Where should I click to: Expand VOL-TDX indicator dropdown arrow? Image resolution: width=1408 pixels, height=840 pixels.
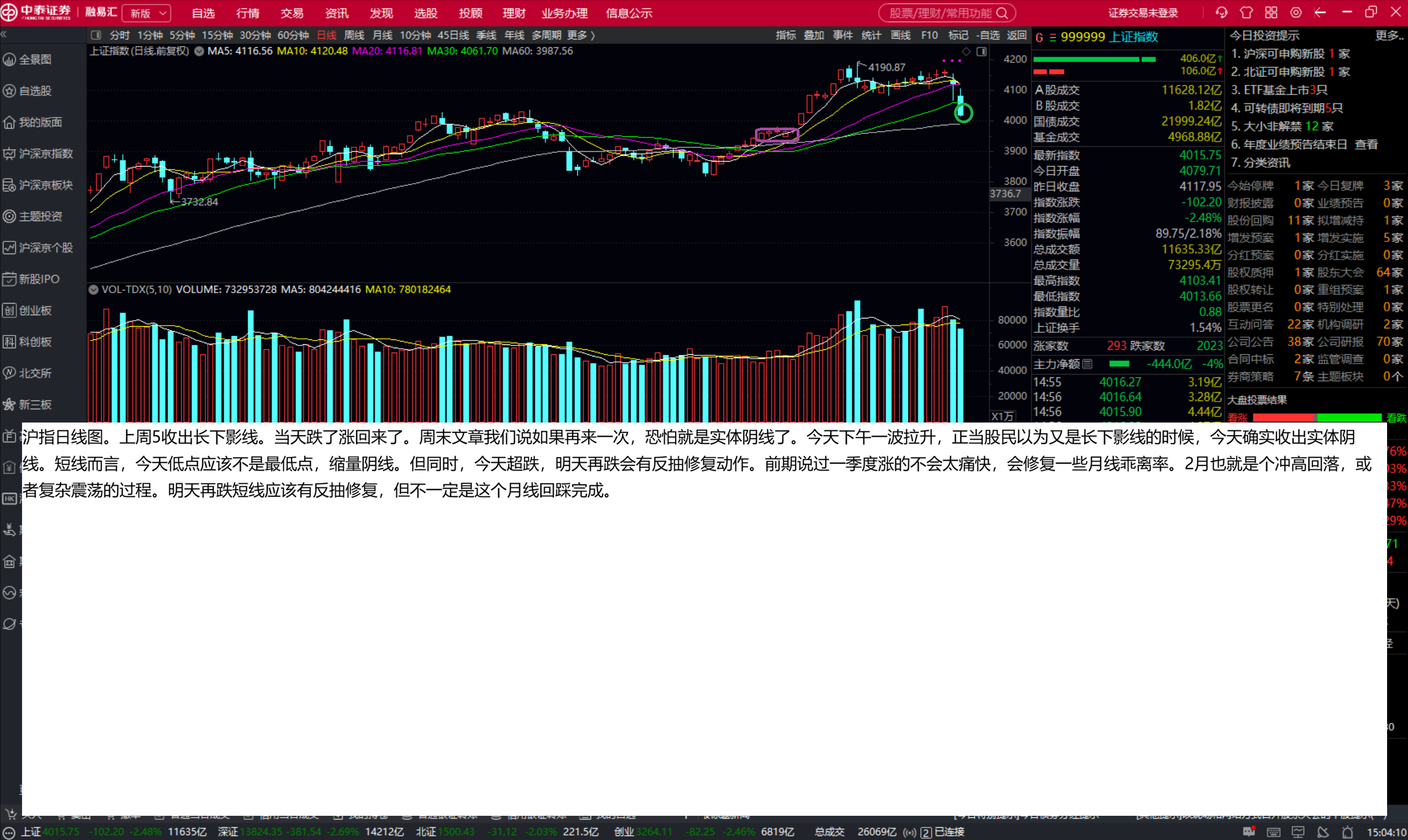[94, 290]
